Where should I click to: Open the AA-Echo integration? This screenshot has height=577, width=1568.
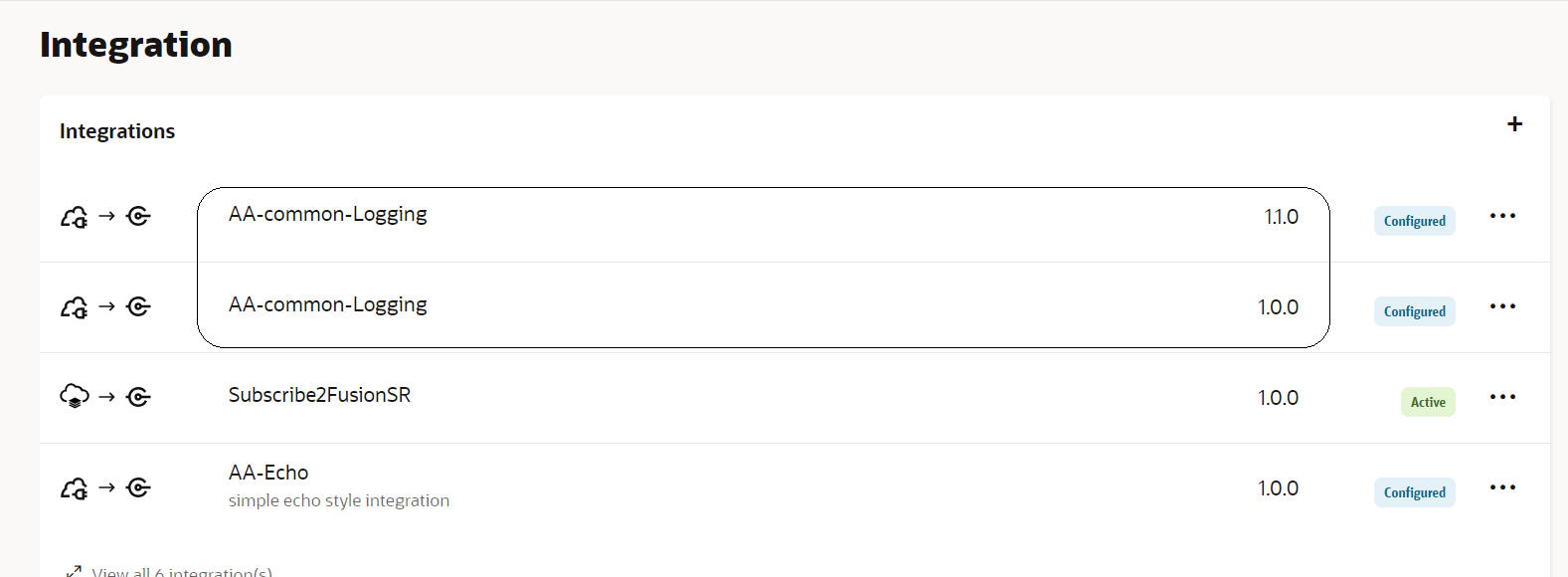coord(268,473)
